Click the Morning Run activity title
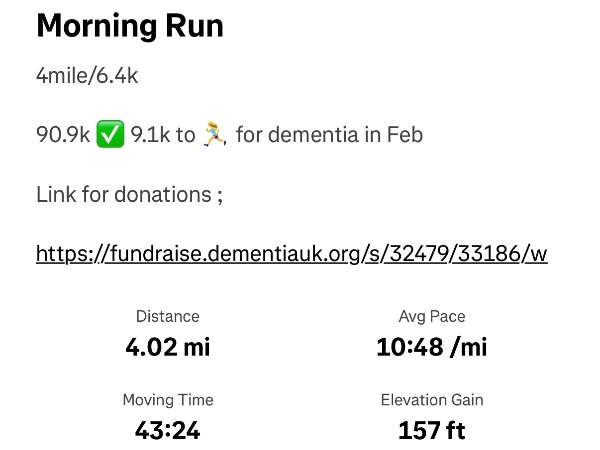The width and height of the screenshot is (600, 450). pos(130,27)
